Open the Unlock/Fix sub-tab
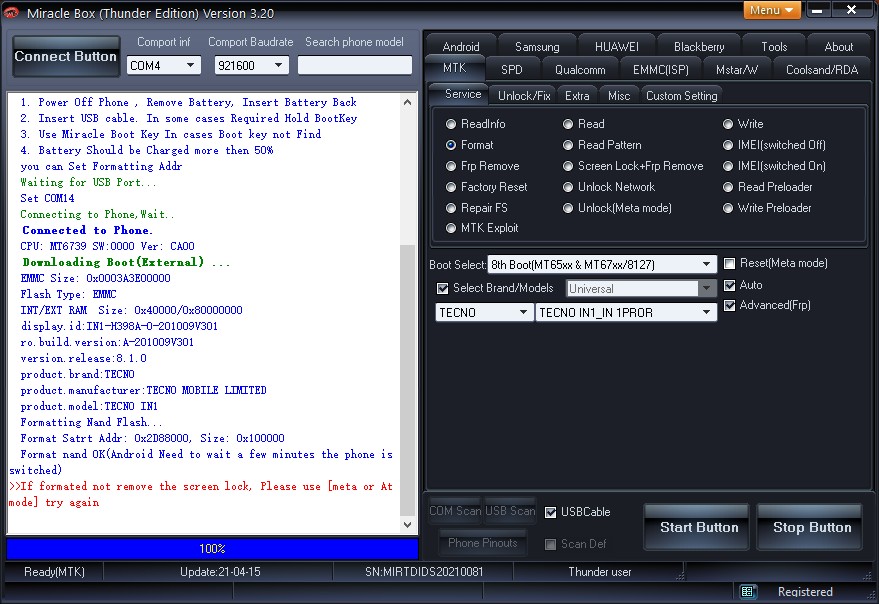The image size is (879, 604). tap(524, 96)
